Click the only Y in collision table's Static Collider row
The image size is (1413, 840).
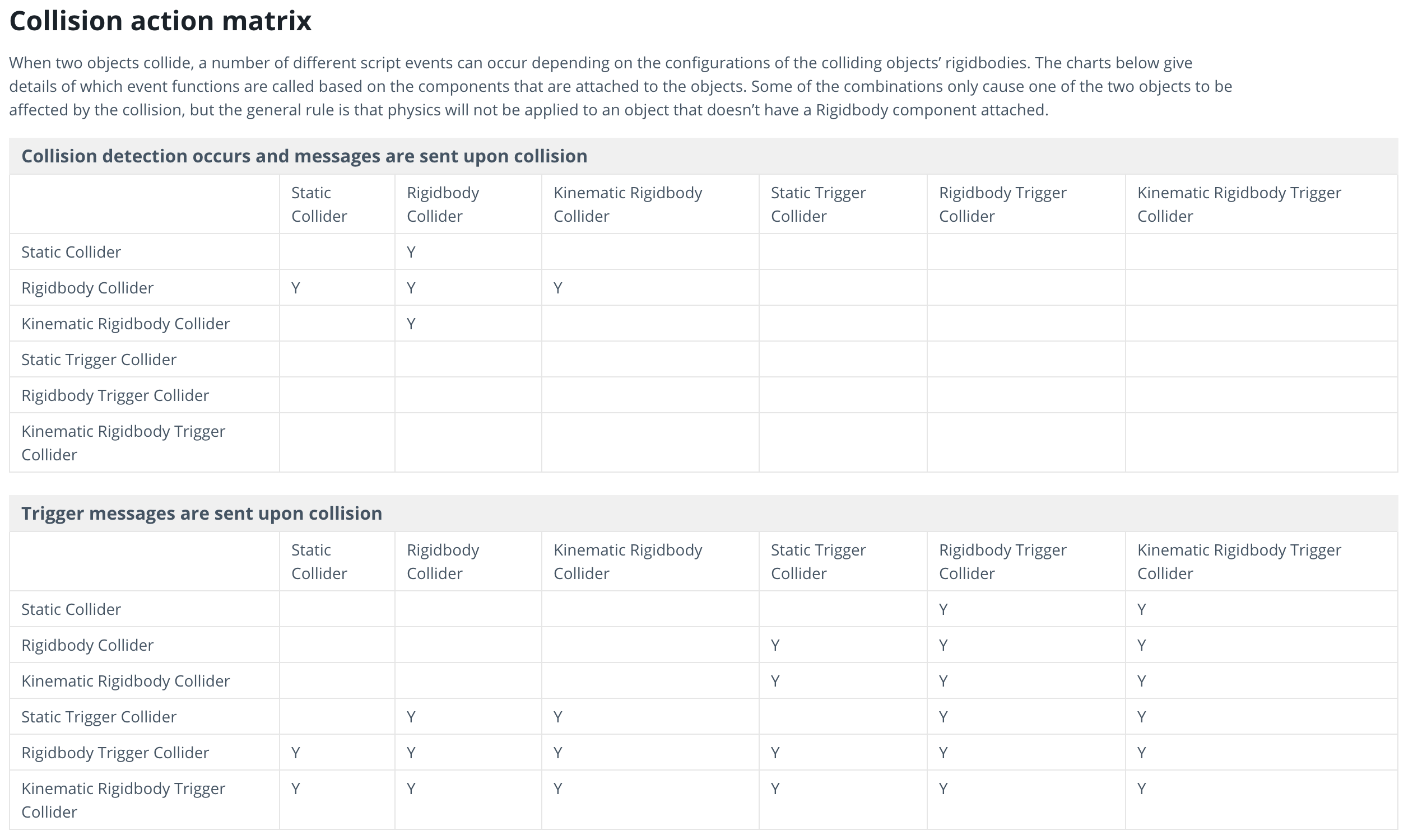pyautogui.click(x=411, y=252)
